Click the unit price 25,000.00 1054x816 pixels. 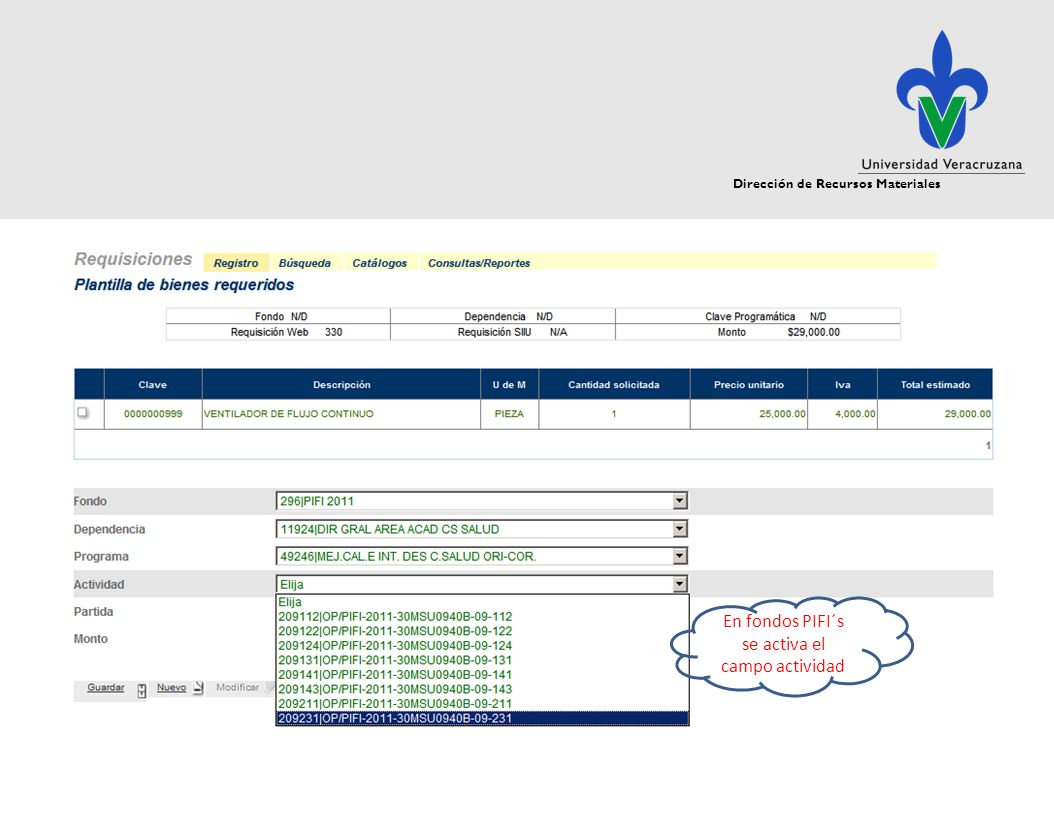coord(782,413)
